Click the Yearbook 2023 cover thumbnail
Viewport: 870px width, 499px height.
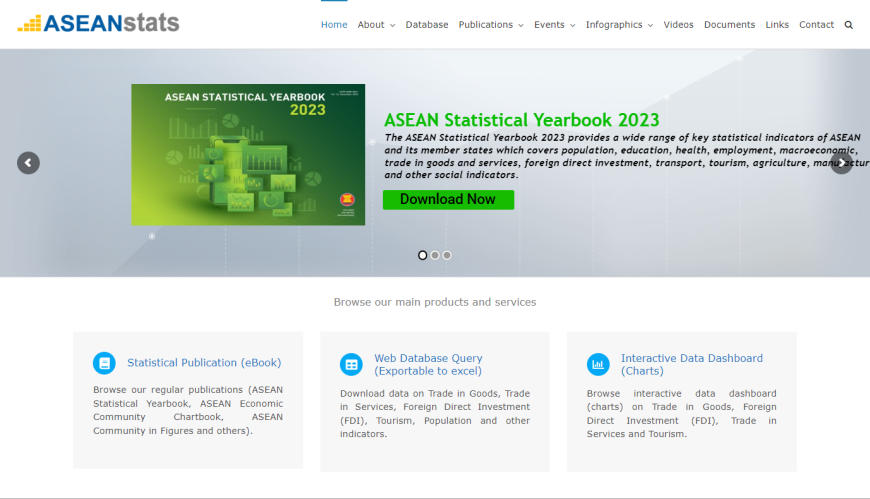coord(248,155)
